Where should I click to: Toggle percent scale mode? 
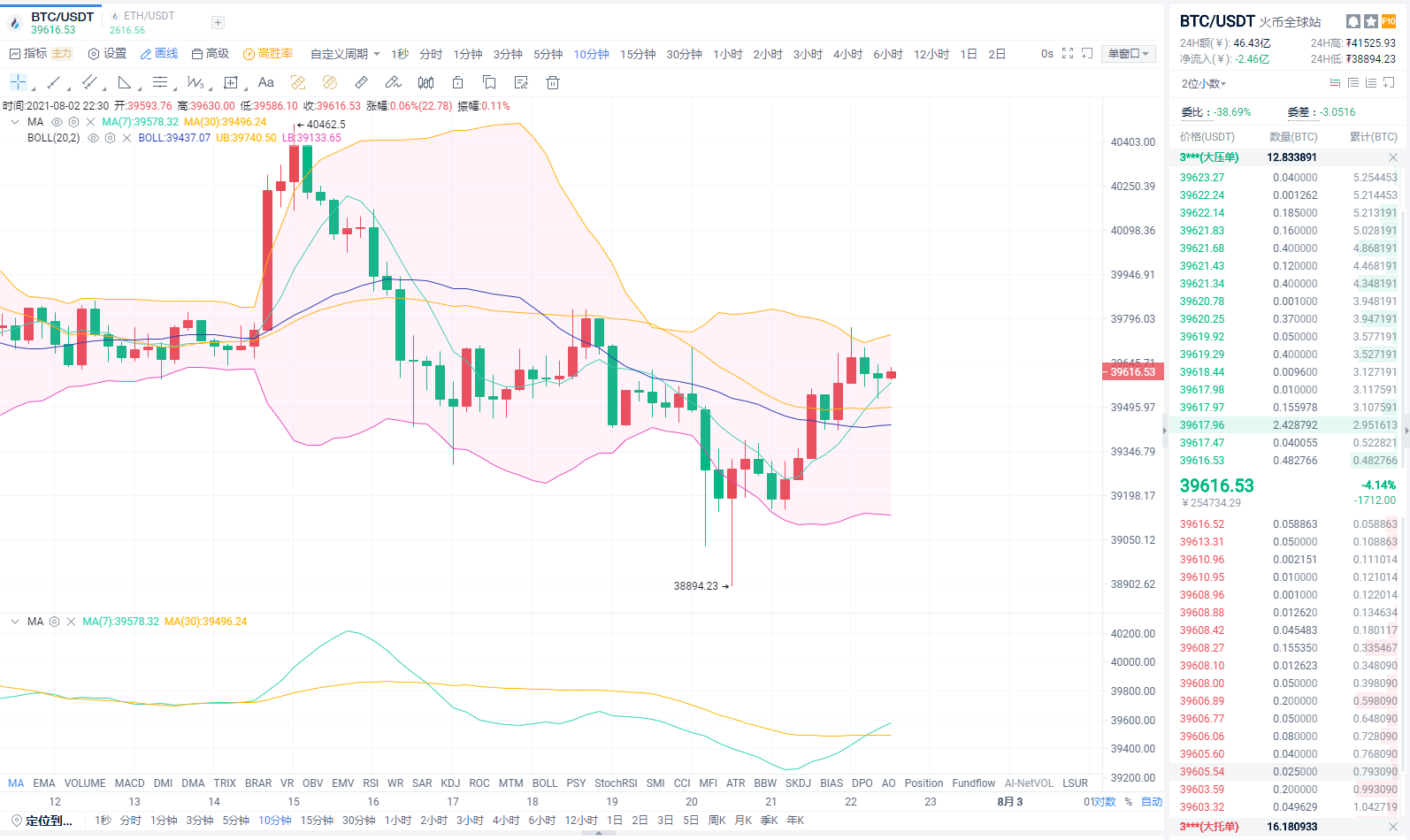(1129, 802)
